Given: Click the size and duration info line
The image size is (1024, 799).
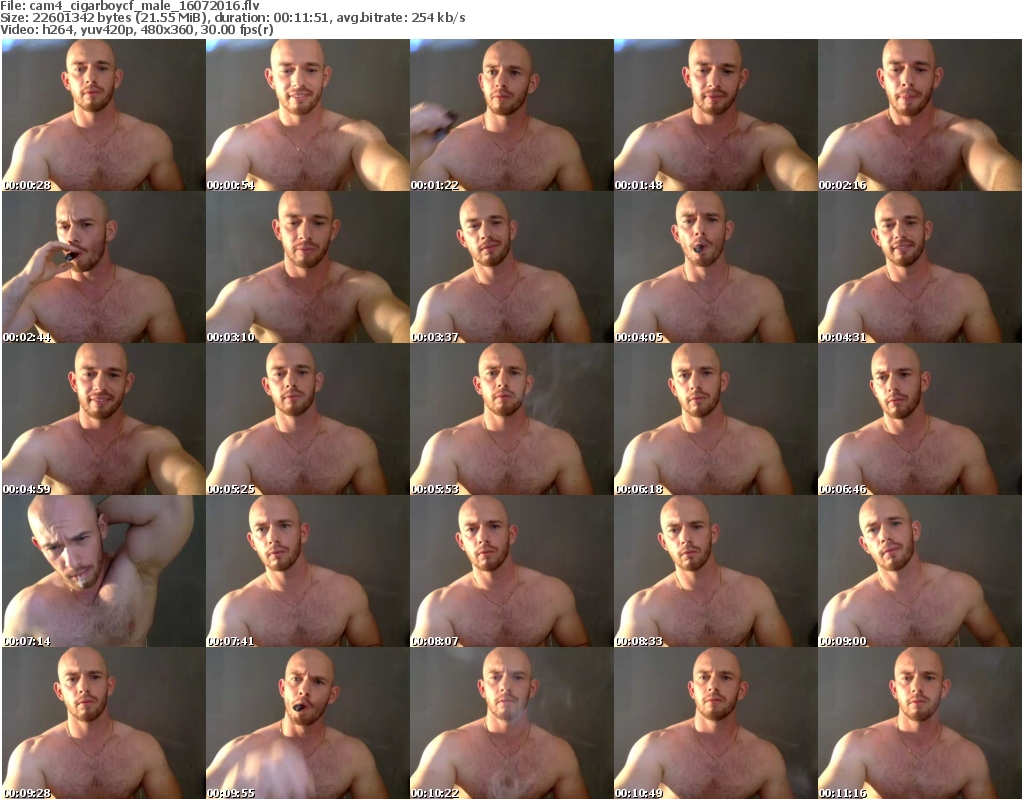Looking at the screenshot, I should pos(232,18).
